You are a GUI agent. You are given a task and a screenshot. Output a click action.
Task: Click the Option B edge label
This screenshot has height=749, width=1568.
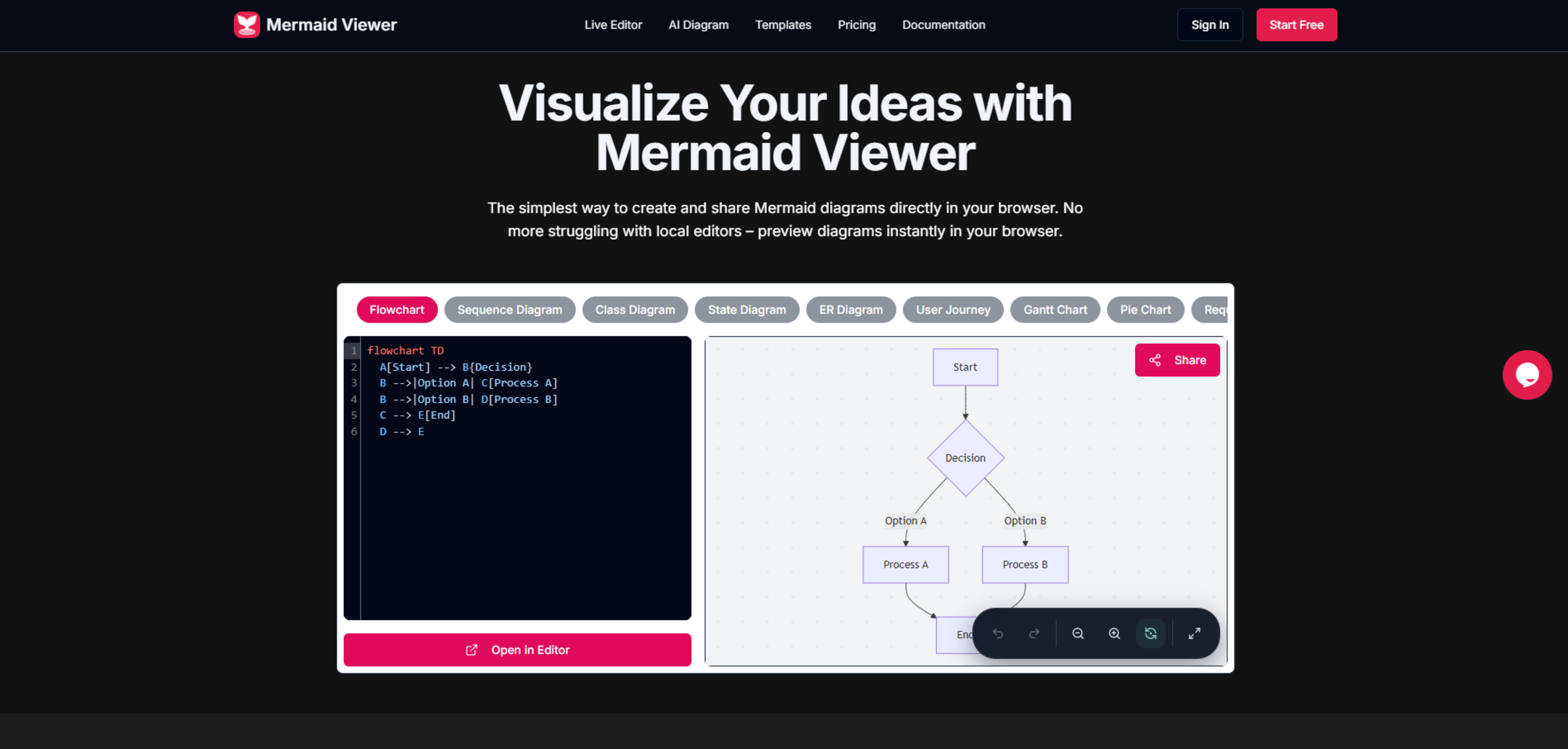click(x=1025, y=521)
